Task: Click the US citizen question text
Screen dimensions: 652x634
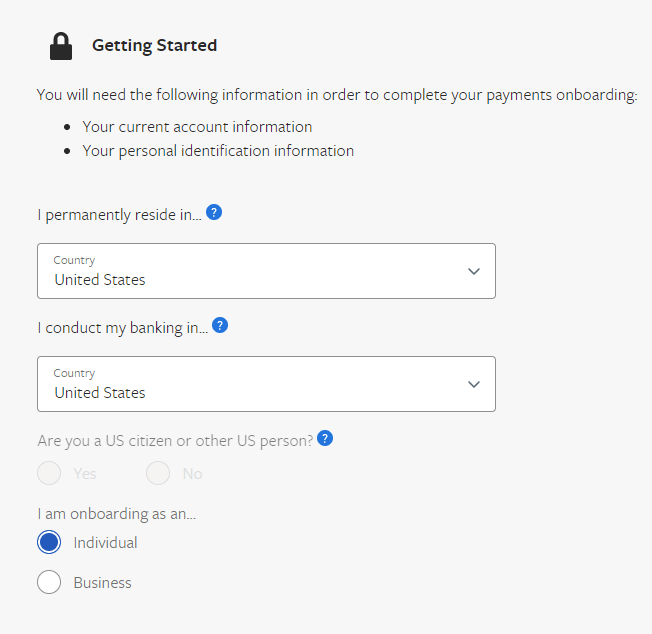Action: pos(175,440)
